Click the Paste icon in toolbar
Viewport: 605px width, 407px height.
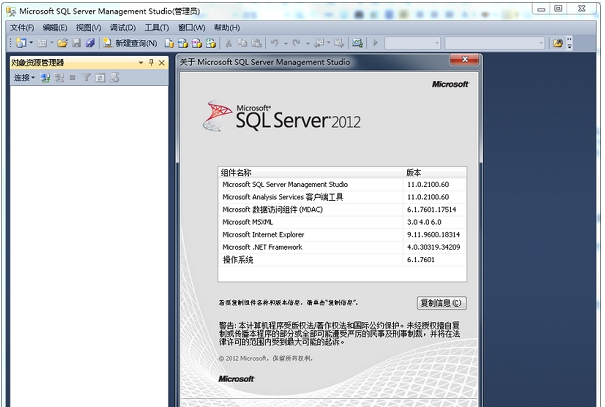[x=256, y=43]
